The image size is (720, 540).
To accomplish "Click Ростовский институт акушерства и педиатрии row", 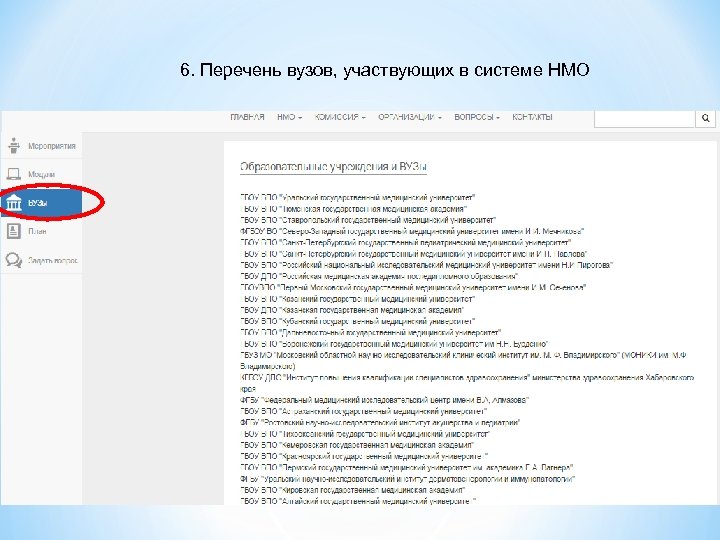I will 380,422.
